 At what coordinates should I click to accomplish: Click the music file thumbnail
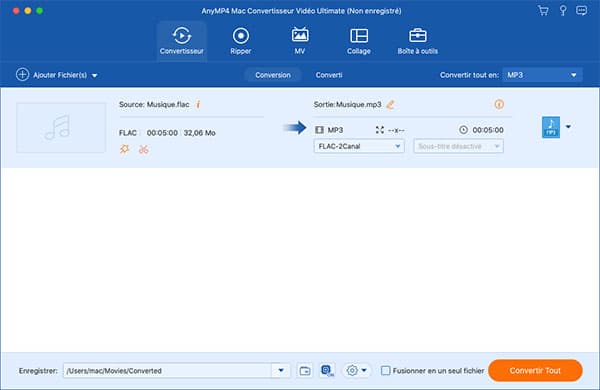click(61, 128)
